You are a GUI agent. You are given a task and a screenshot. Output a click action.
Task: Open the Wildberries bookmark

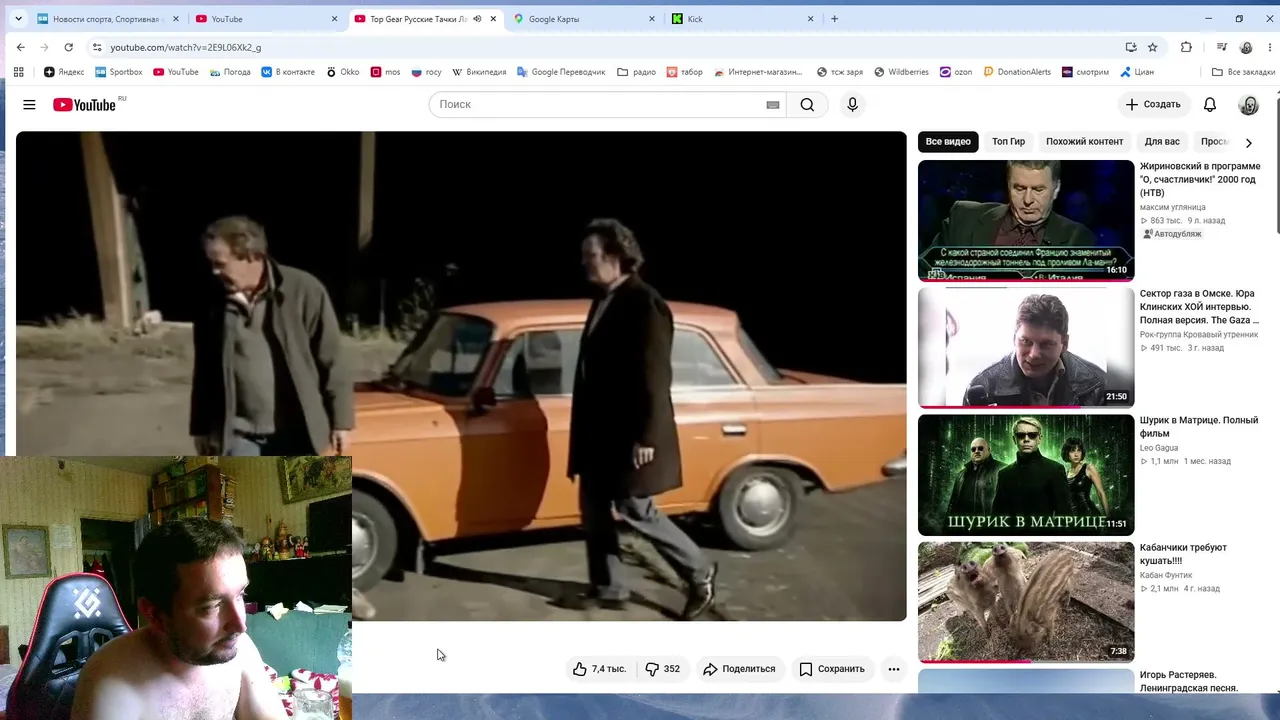pyautogui.click(x=901, y=72)
